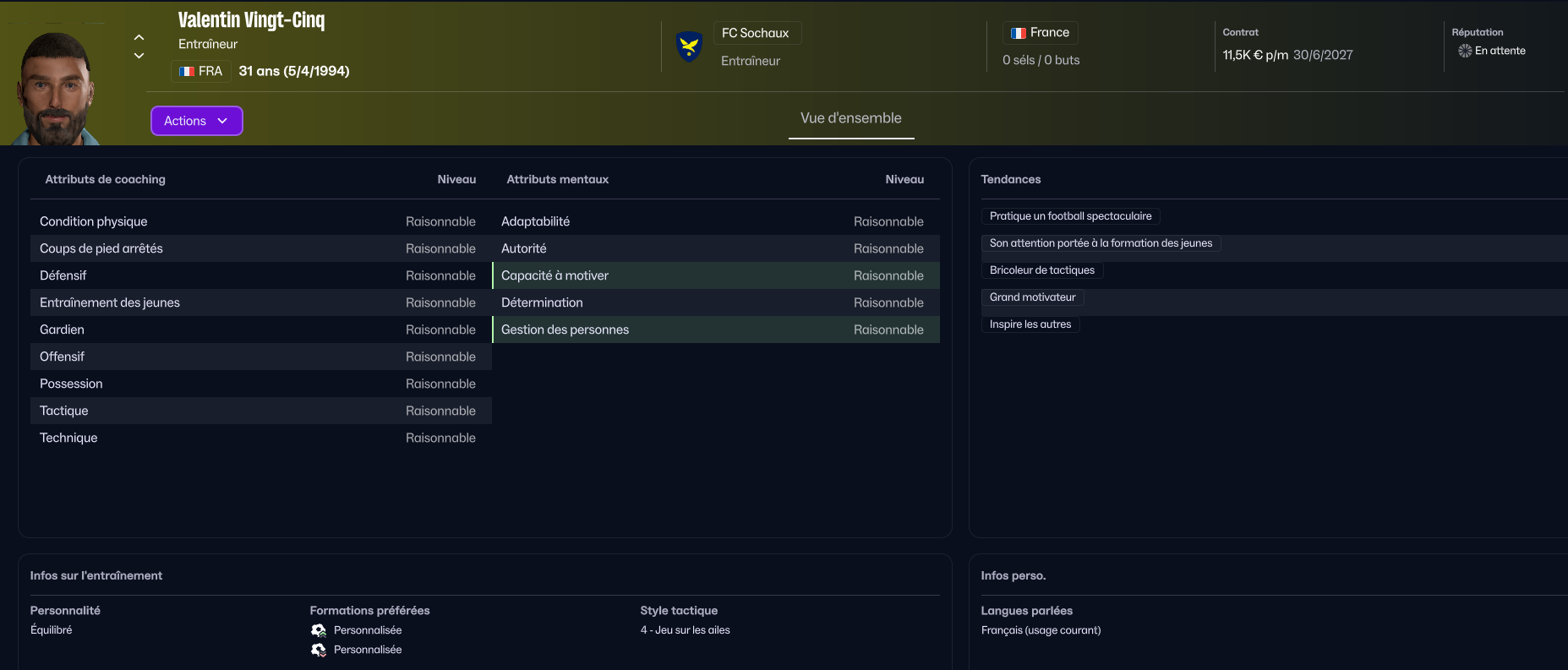
Task: Switch to the Vue d'ensemble tab
Action: click(x=850, y=118)
